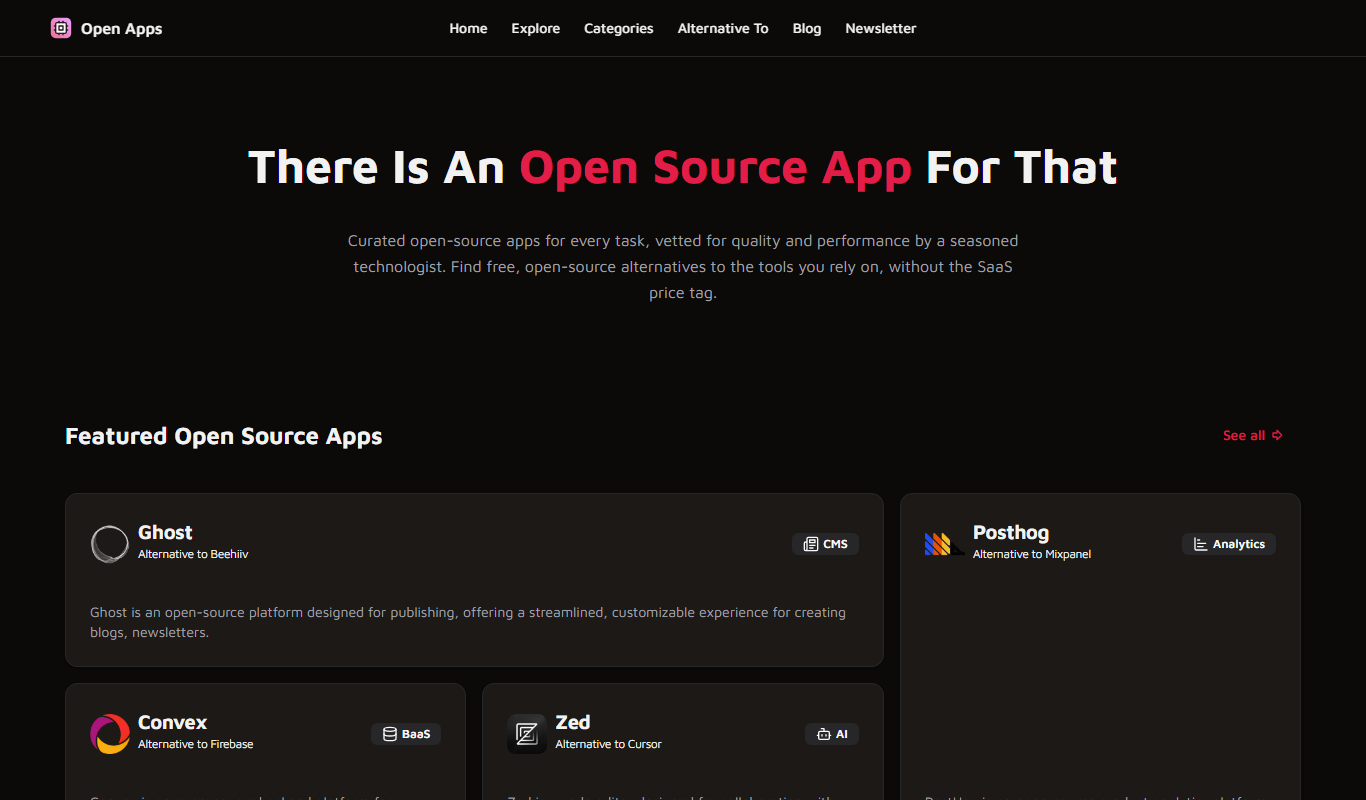Go to the Home menu item
The height and width of the screenshot is (800, 1366).
(x=468, y=28)
